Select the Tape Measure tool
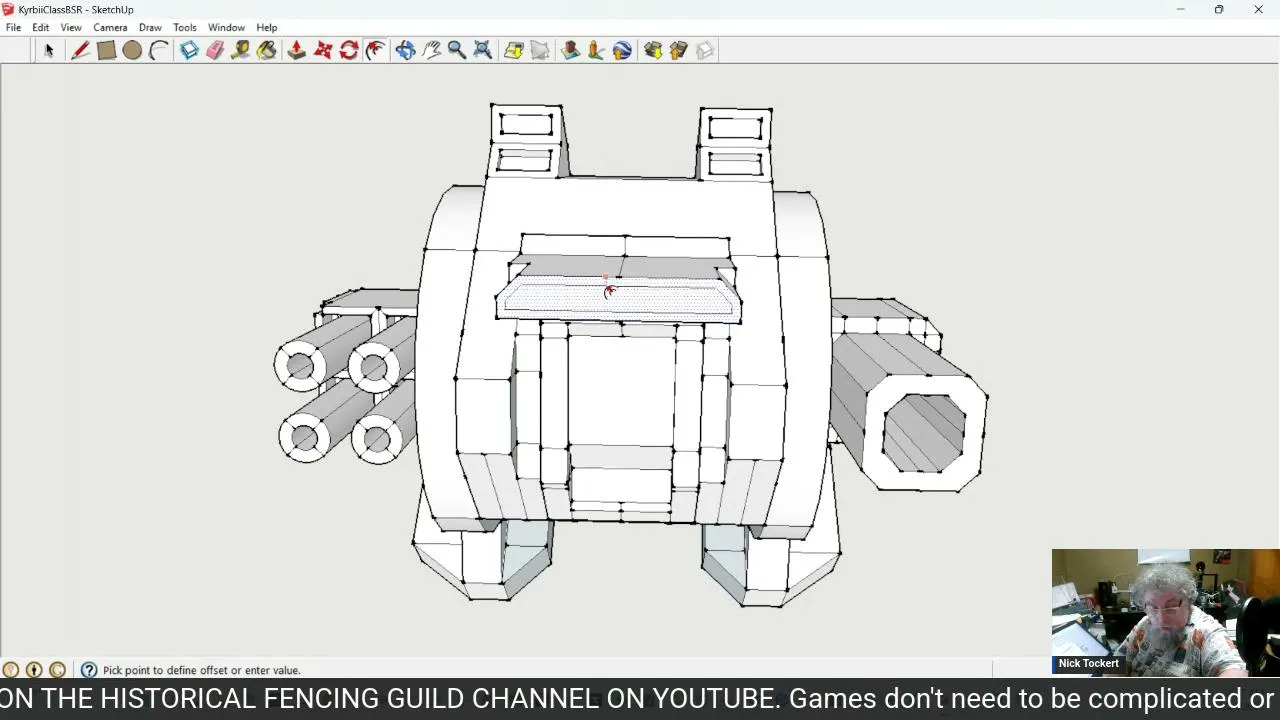 (x=241, y=50)
